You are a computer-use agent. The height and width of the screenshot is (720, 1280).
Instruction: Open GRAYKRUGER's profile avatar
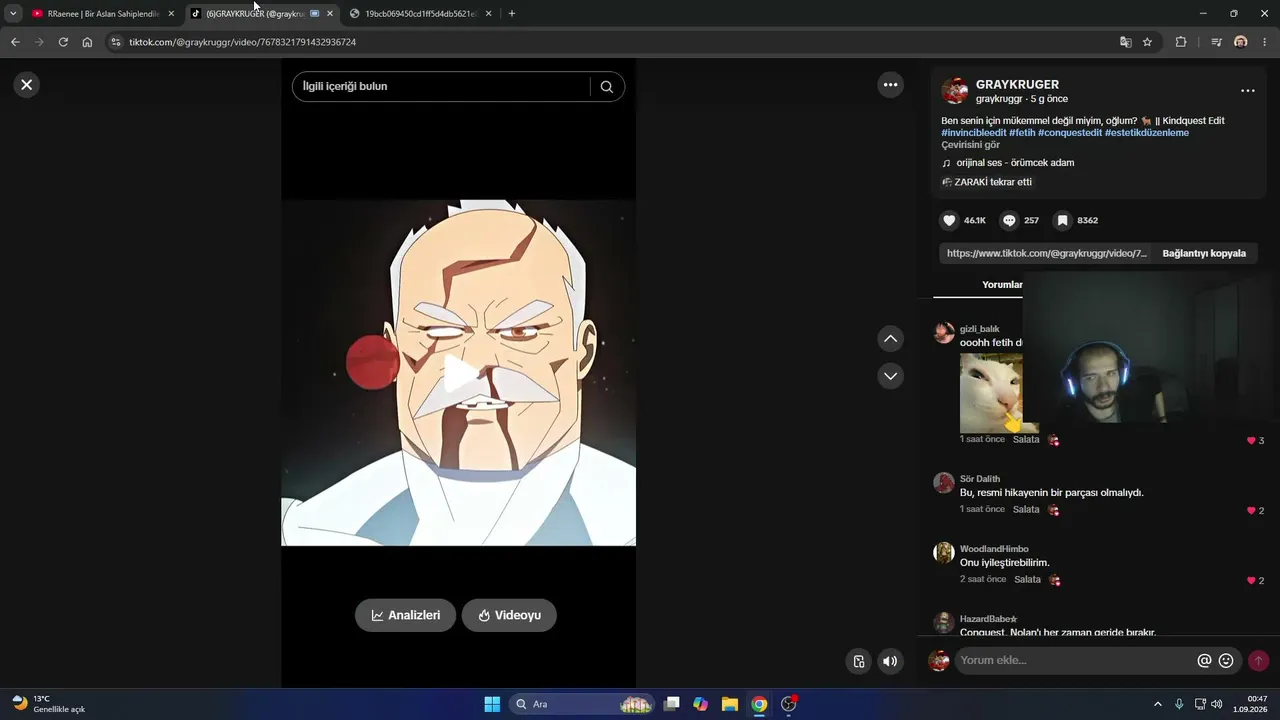click(955, 91)
